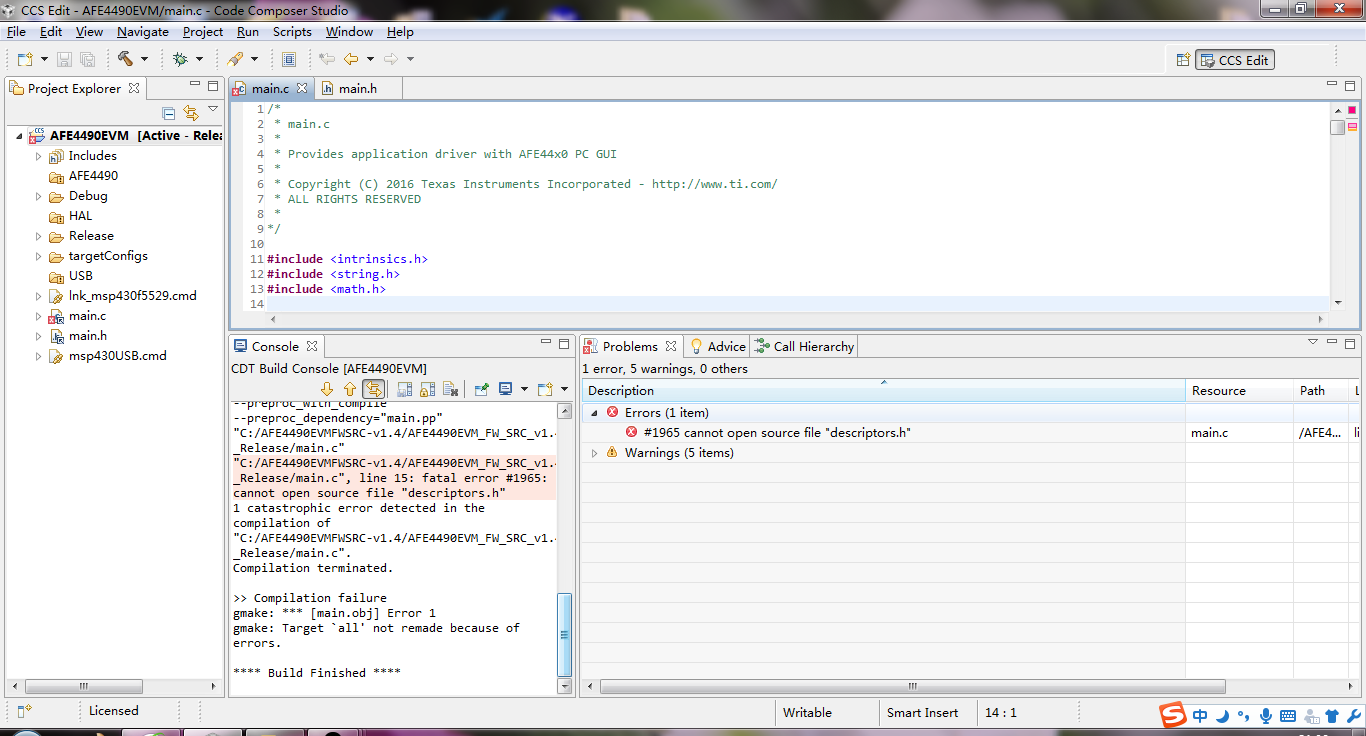Toggle Scroll Lock in the Console toolbar
This screenshot has width=1366, height=736.
[428, 389]
